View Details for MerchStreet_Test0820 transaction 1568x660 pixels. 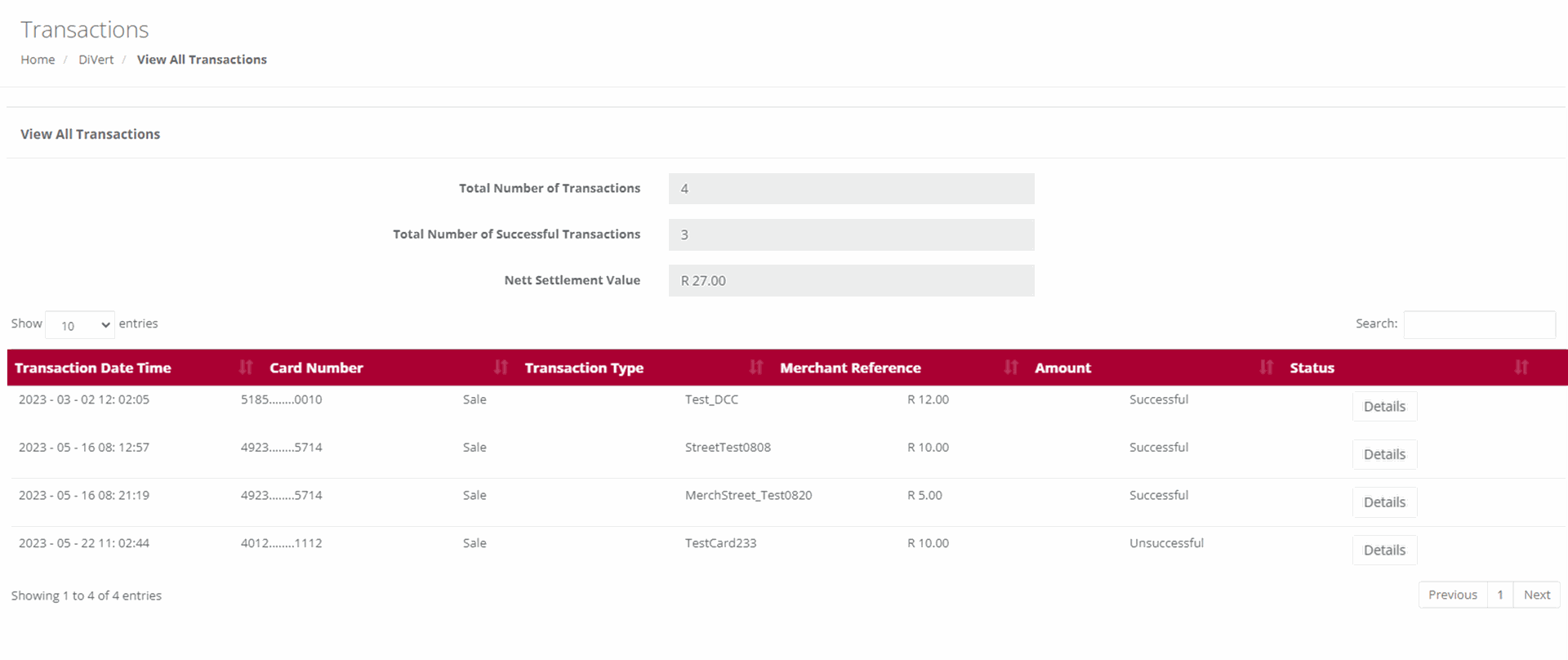tap(1384, 502)
